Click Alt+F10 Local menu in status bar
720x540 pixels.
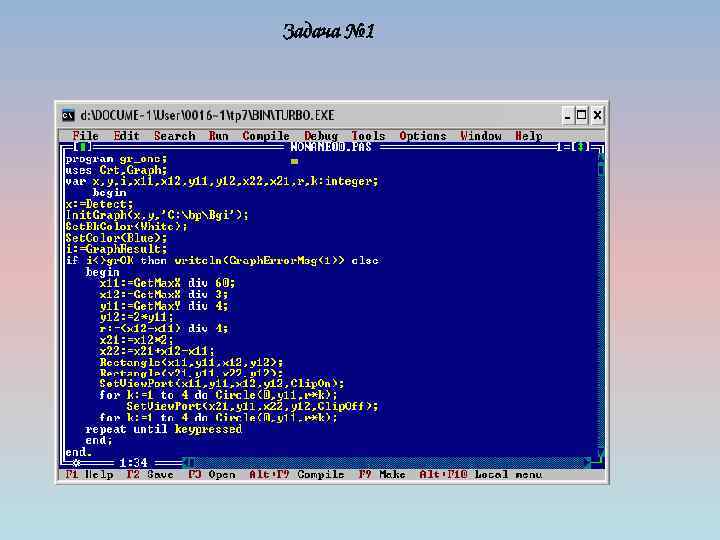tap(480, 474)
